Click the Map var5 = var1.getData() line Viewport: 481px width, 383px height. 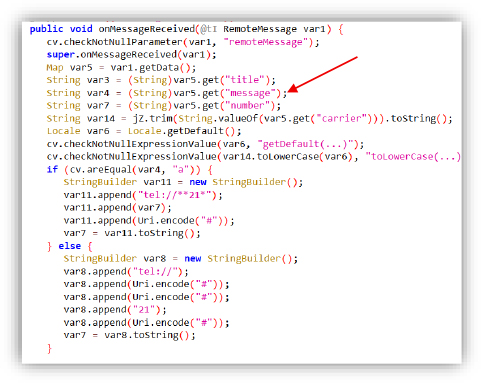click(121, 68)
